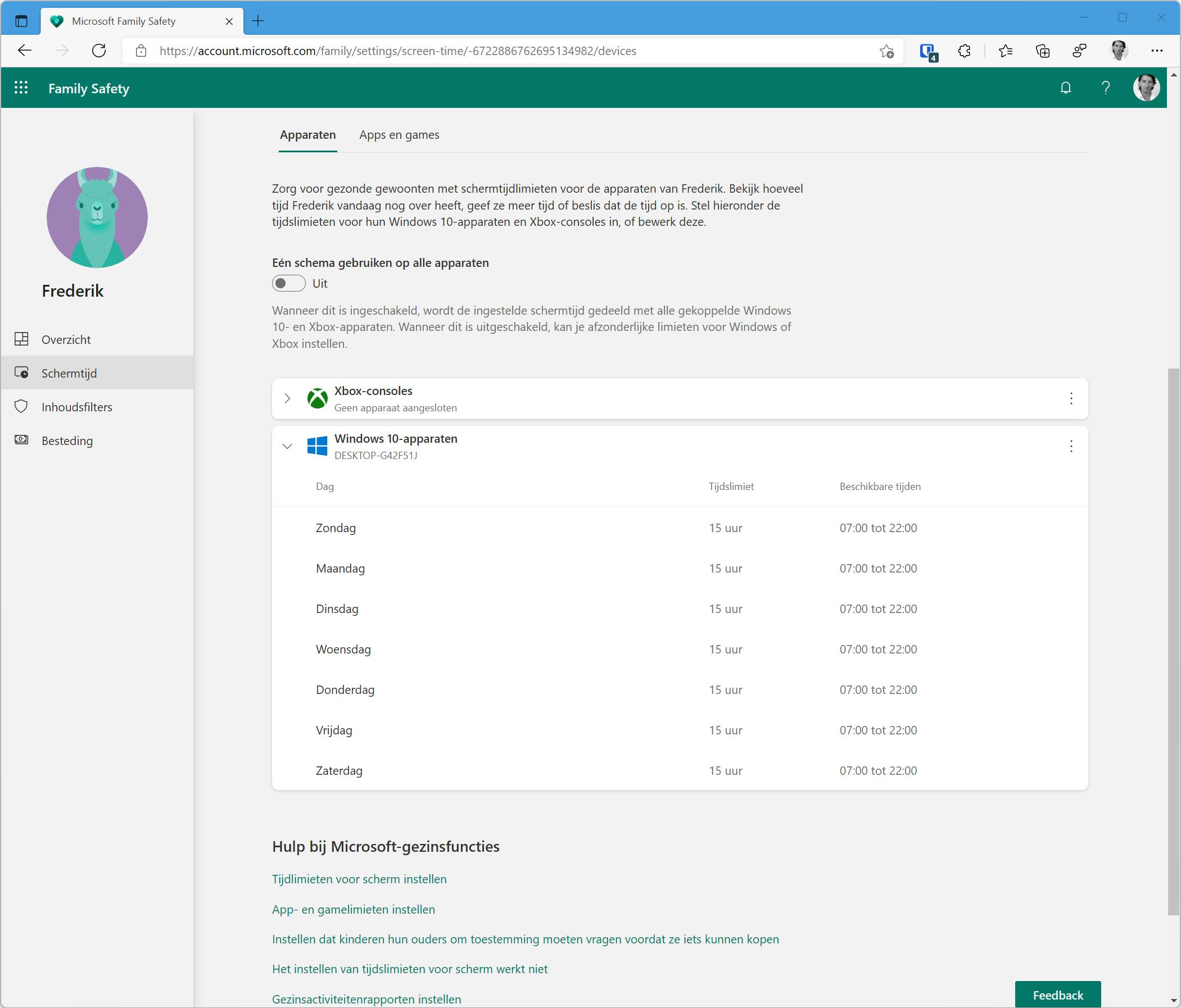
Task: Open 'App- en gamelimieten instellen' link
Action: coord(354,910)
